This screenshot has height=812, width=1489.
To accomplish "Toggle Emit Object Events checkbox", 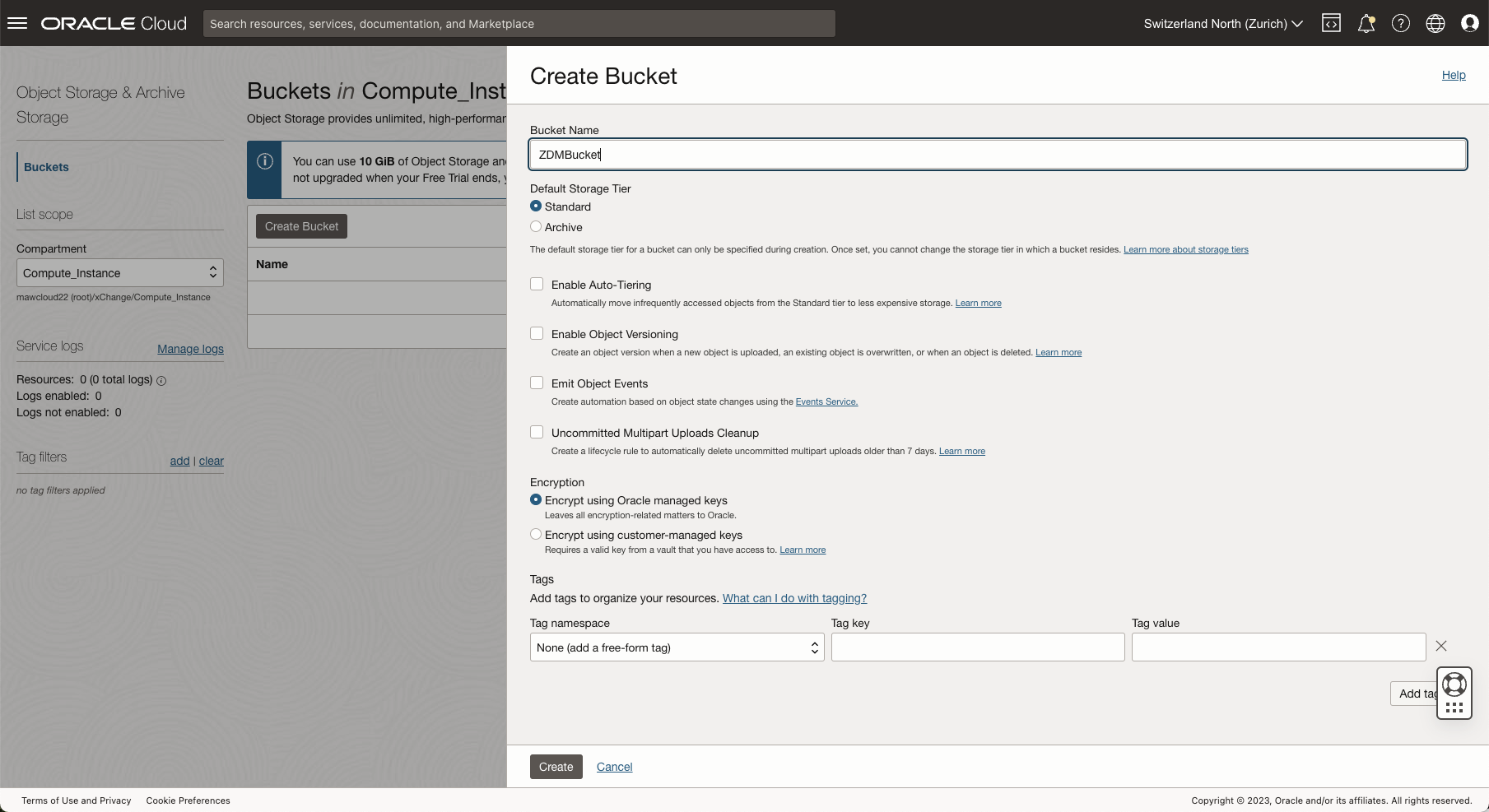I will [x=537, y=383].
